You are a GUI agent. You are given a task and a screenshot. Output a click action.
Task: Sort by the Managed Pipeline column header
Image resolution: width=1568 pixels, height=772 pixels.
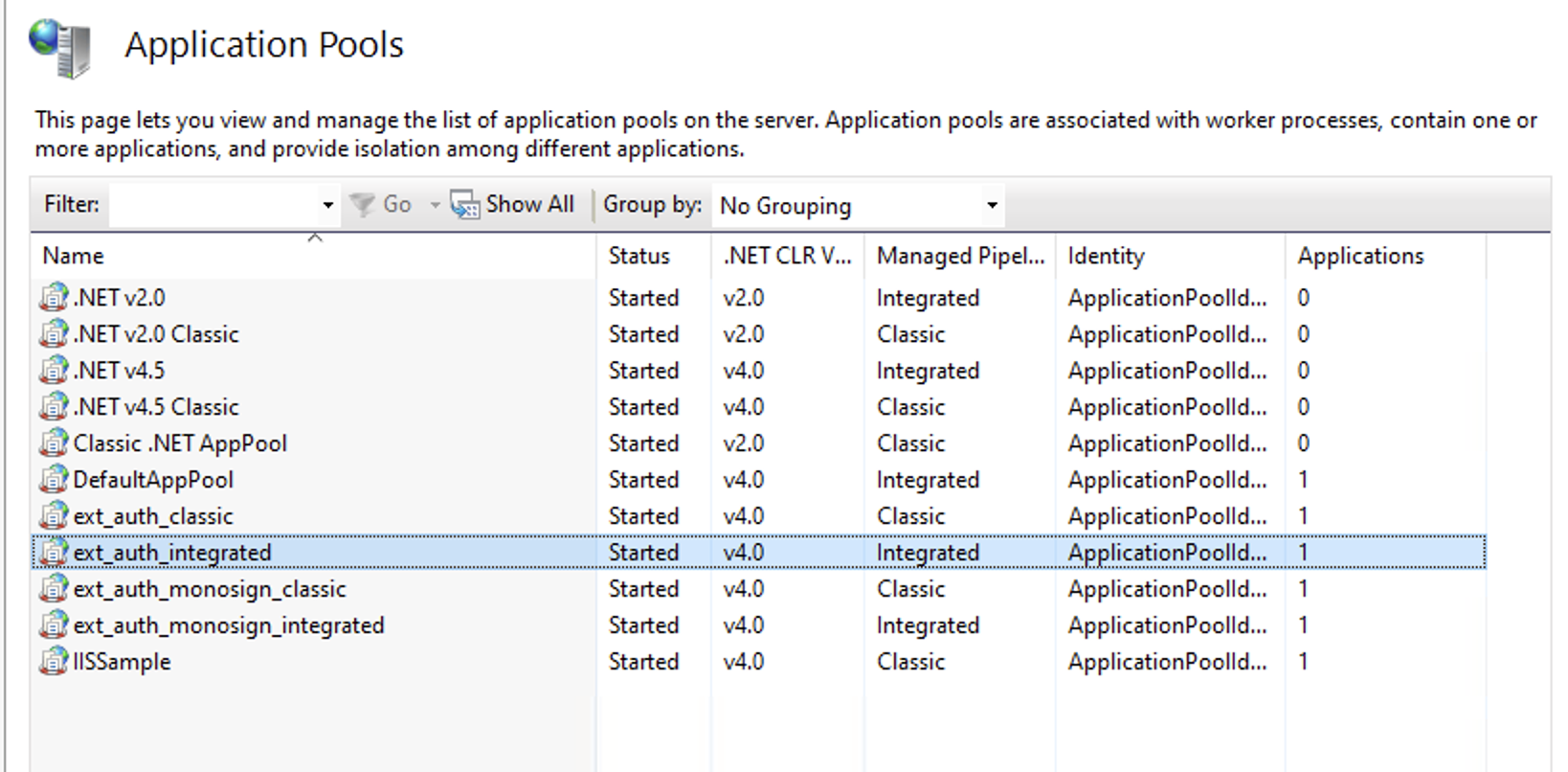(959, 256)
